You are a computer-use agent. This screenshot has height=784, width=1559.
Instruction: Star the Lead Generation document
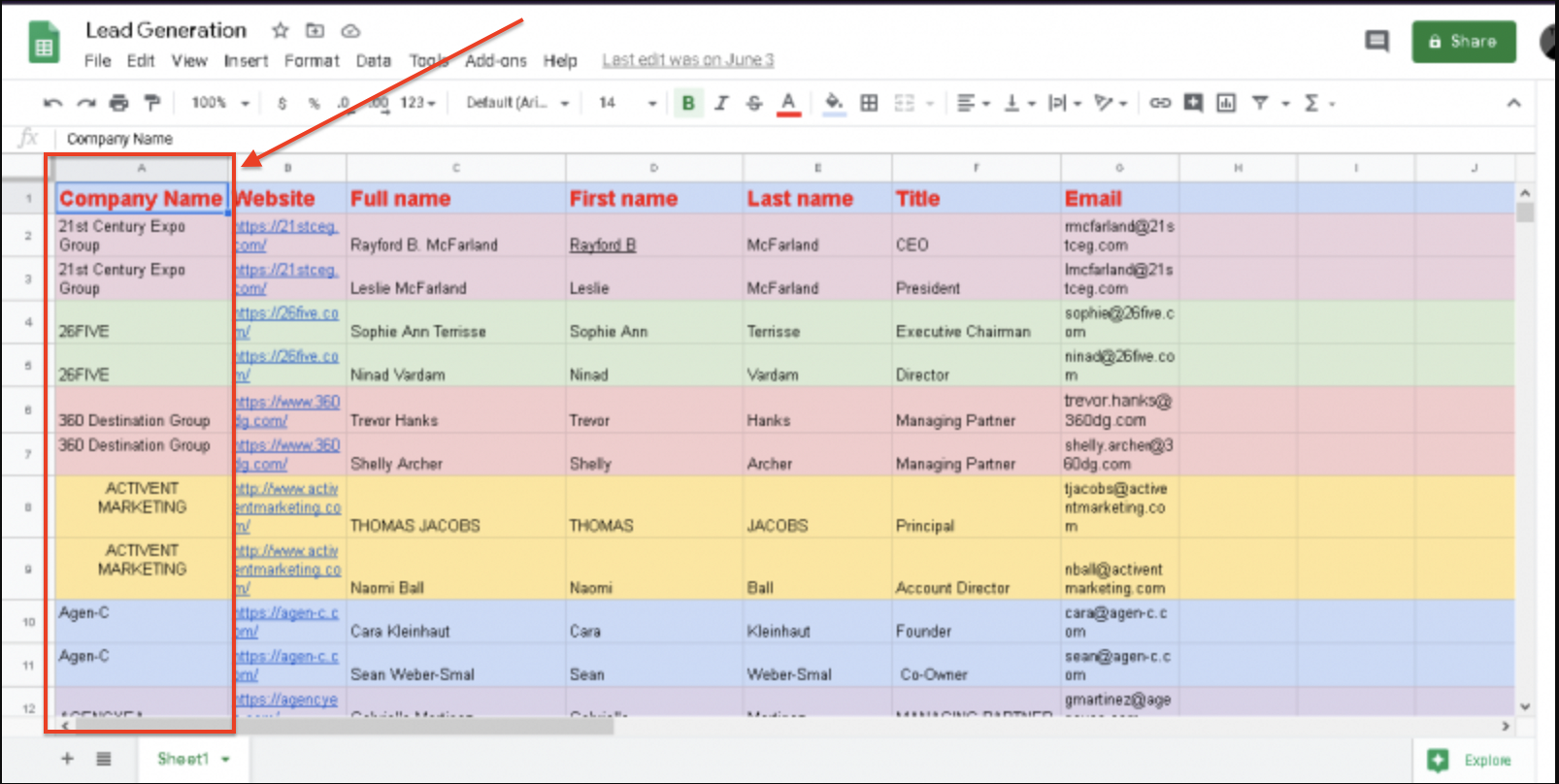(281, 30)
